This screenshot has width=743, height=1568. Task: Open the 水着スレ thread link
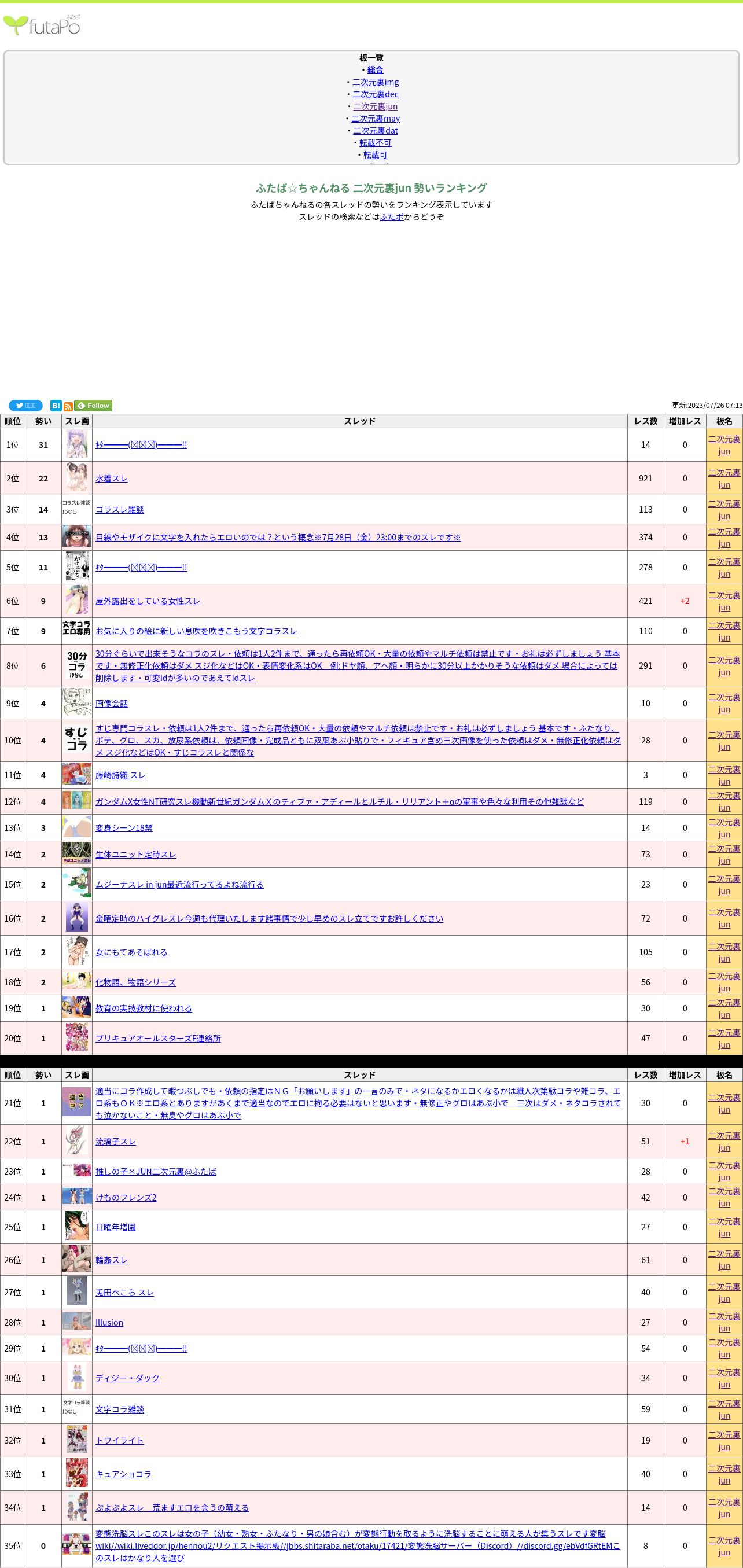click(111, 479)
